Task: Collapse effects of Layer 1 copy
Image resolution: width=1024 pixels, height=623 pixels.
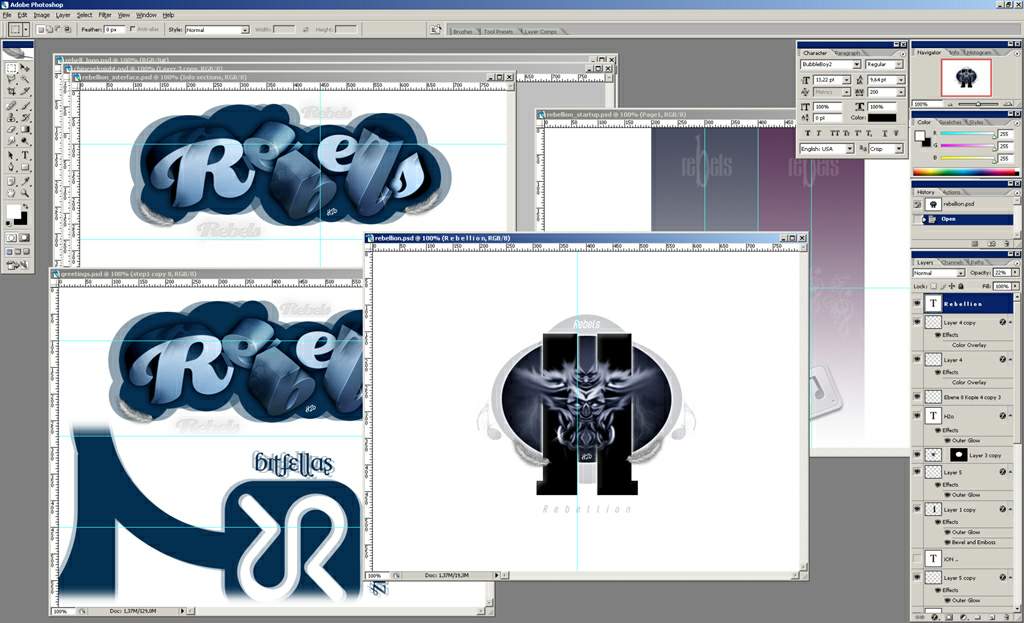Action: tap(1011, 509)
